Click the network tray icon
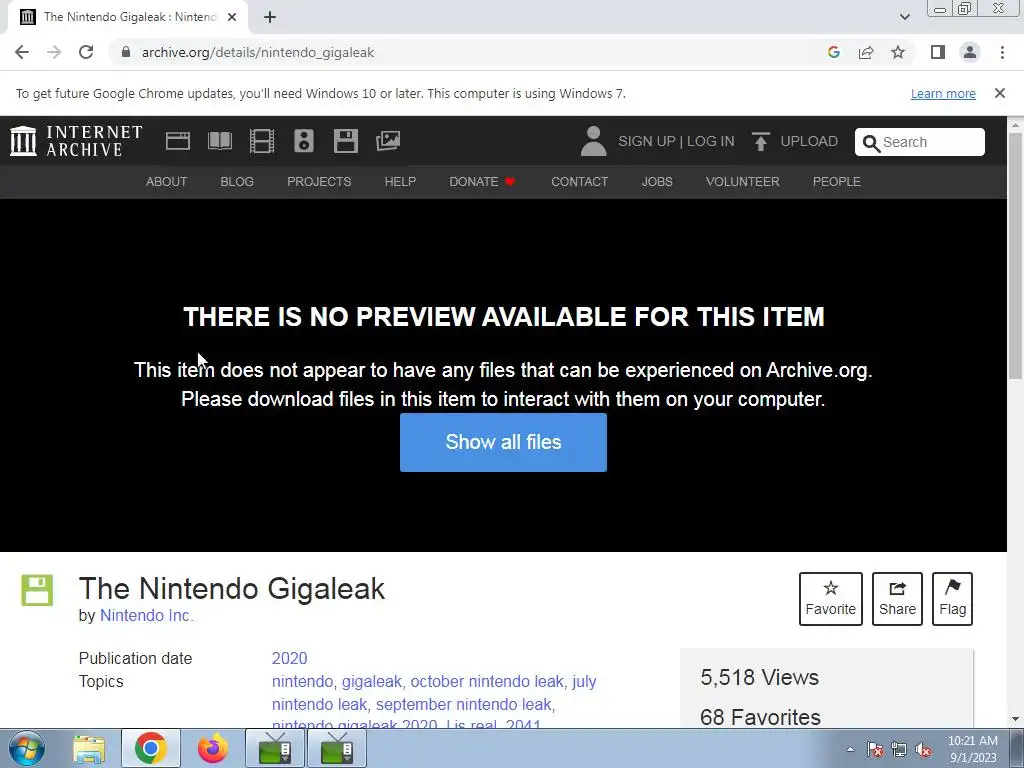The width and height of the screenshot is (1024, 768). click(x=899, y=750)
